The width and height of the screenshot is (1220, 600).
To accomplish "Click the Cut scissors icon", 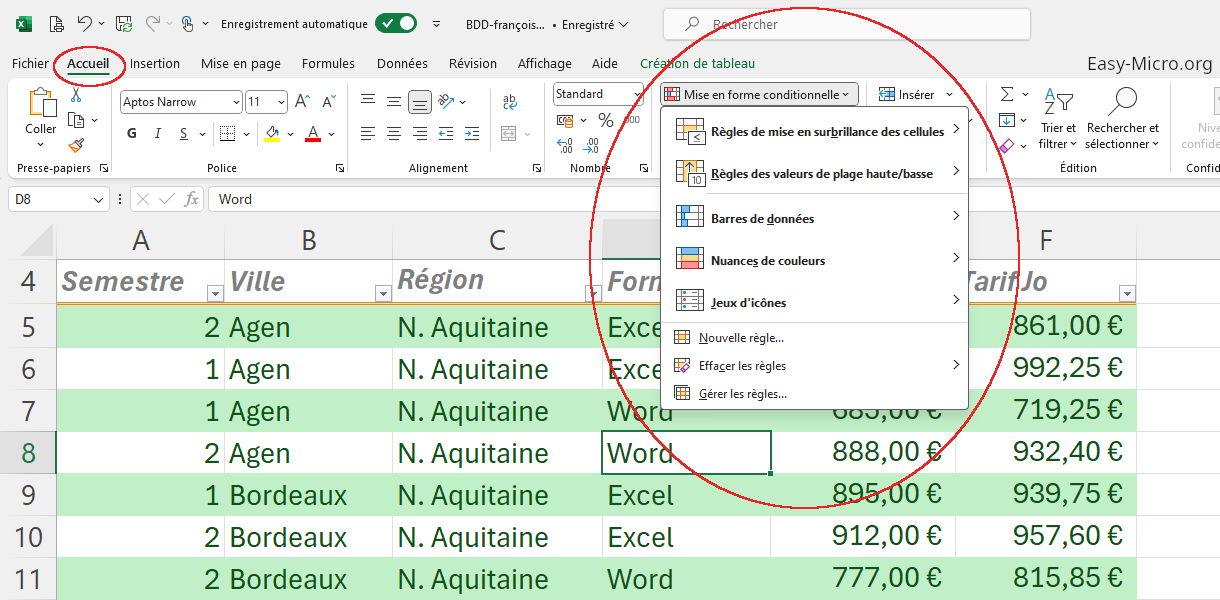I will pyautogui.click(x=76, y=95).
